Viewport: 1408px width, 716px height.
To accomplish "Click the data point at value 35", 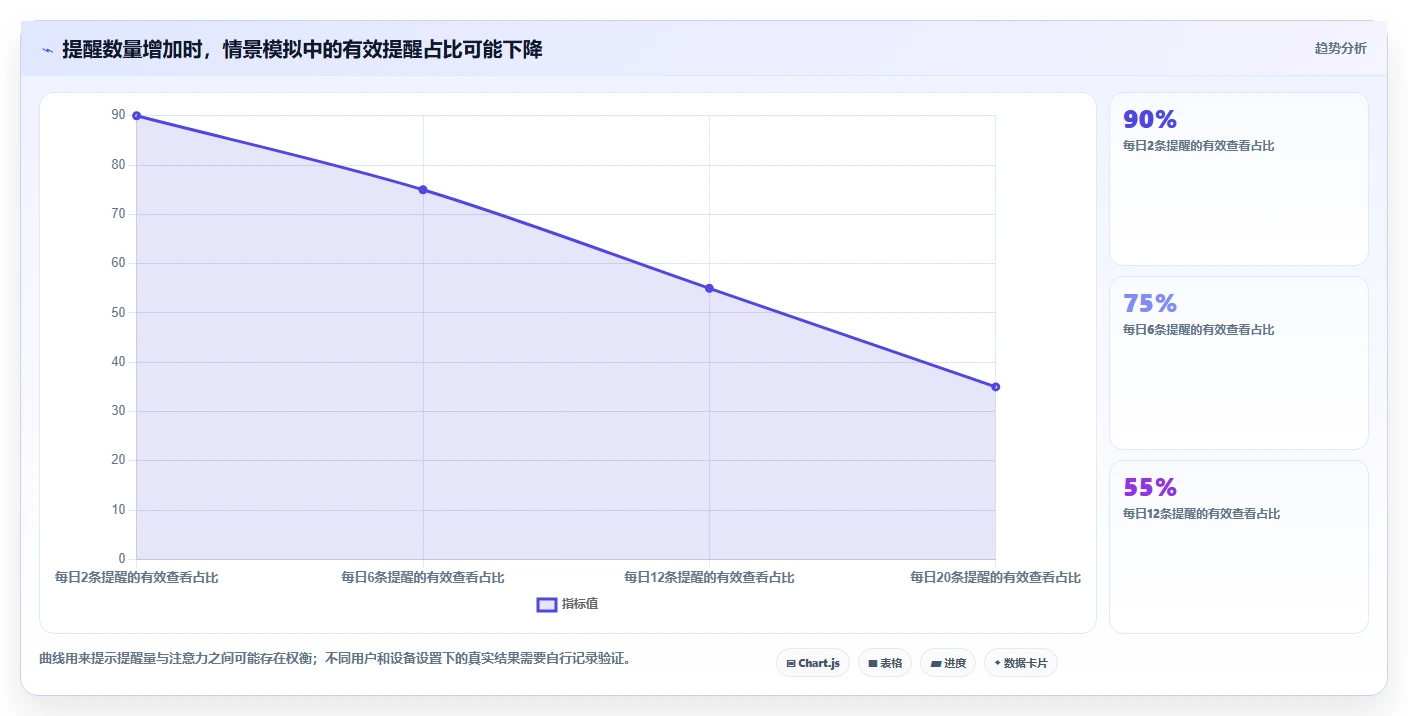I will click(x=995, y=387).
